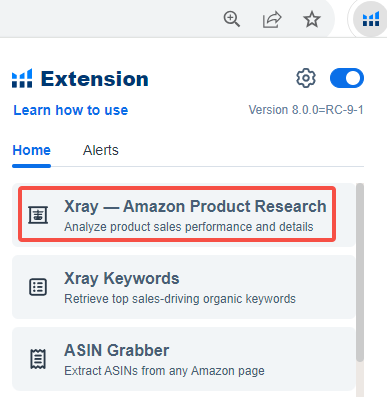Click the tools list vertical scrollbar
The width and height of the screenshot is (387, 397).
click(360, 272)
